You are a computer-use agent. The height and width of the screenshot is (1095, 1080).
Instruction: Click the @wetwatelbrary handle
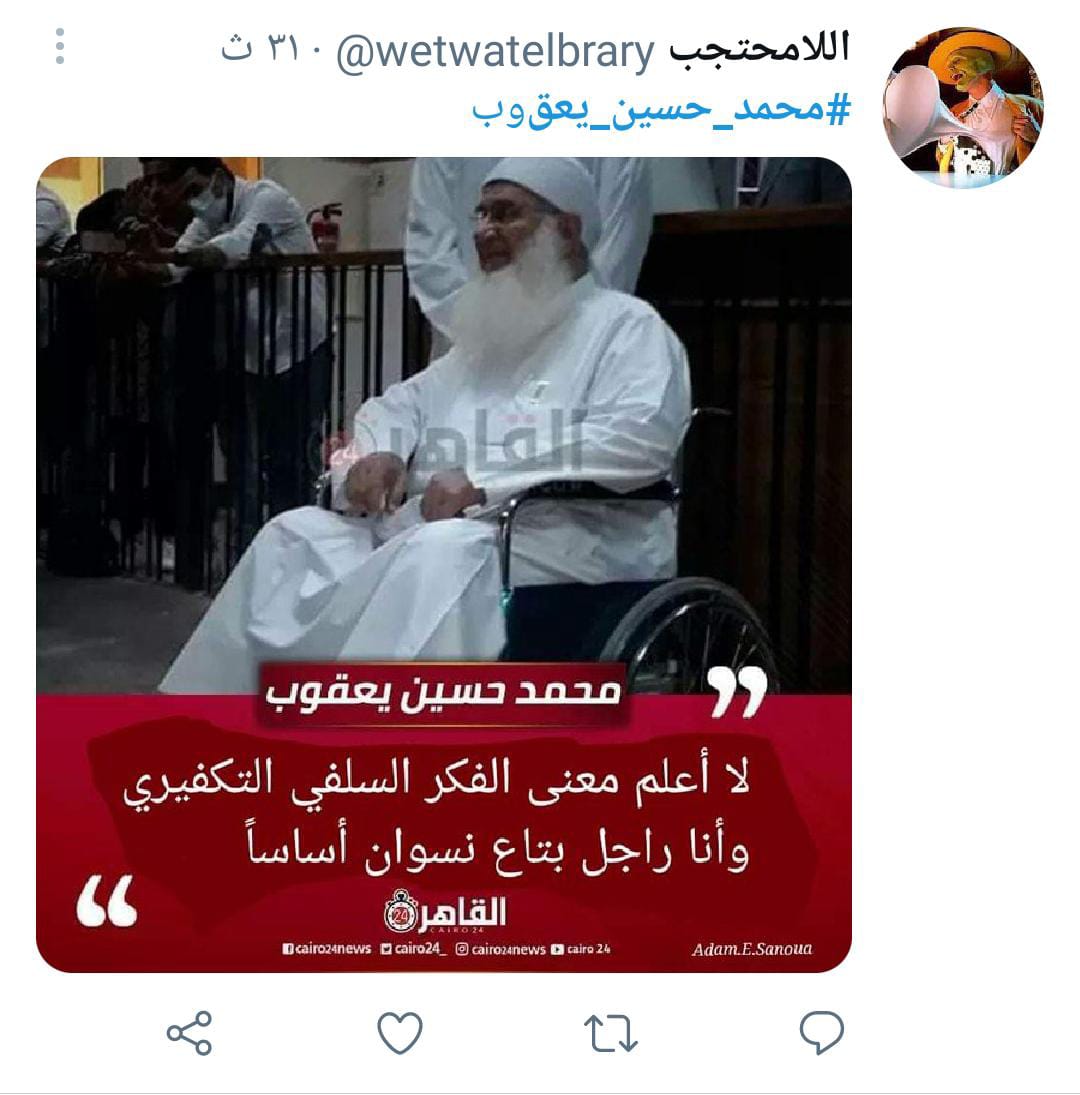coord(495,52)
